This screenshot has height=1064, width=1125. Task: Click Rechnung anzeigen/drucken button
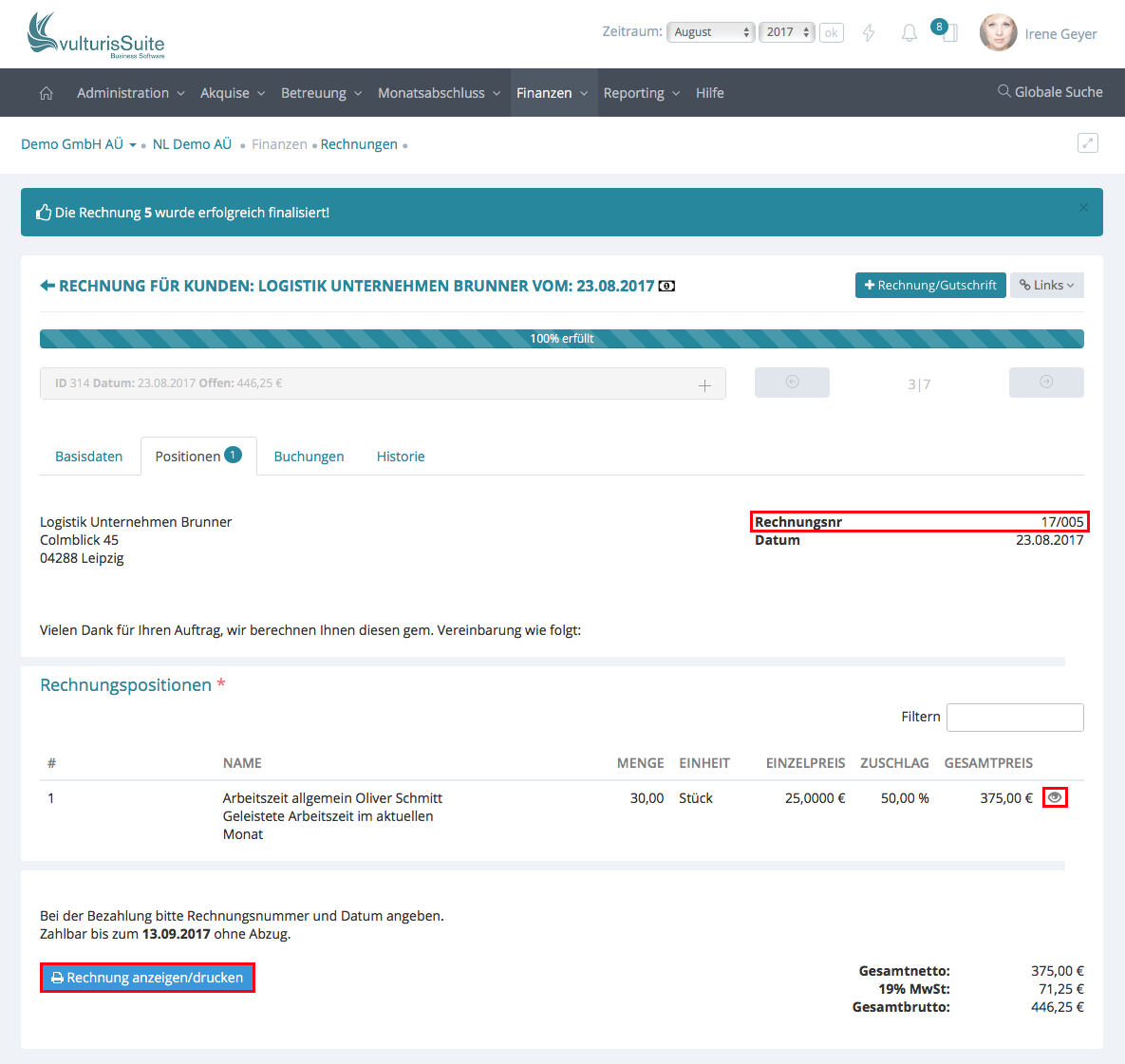tap(147, 978)
